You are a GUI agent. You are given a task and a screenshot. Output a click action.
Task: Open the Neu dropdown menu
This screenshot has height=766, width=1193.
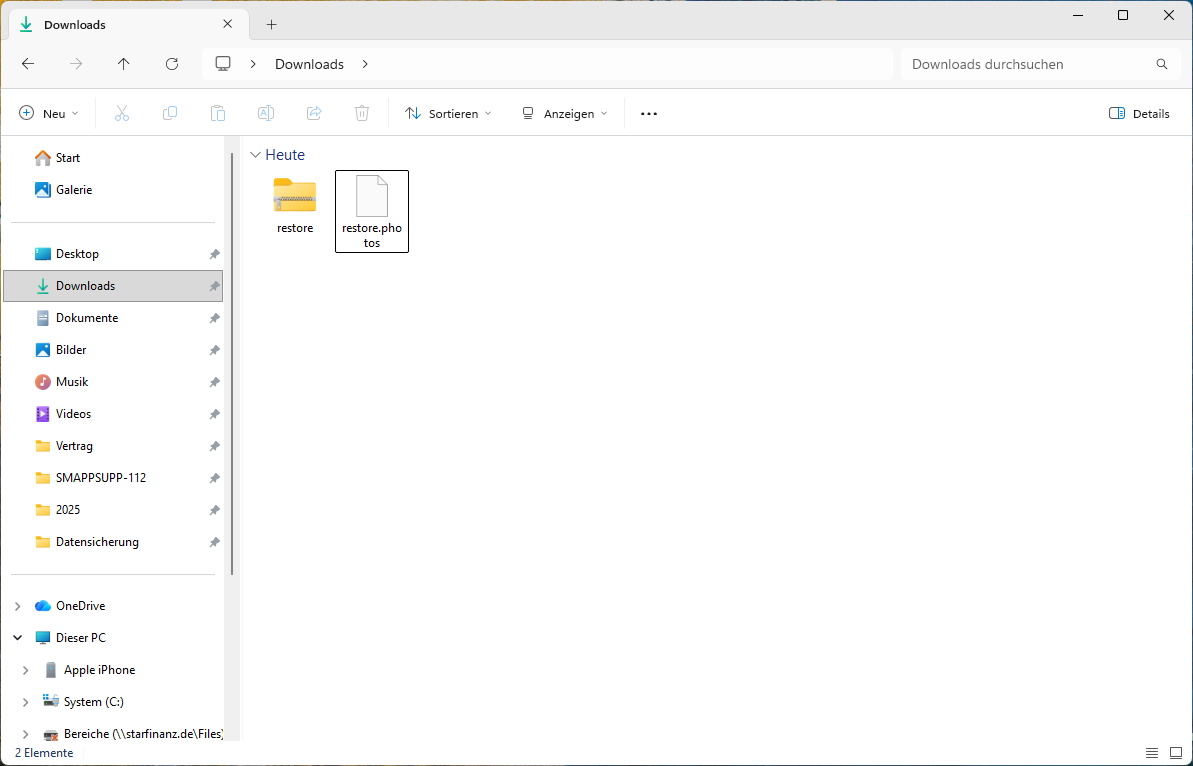tap(49, 113)
